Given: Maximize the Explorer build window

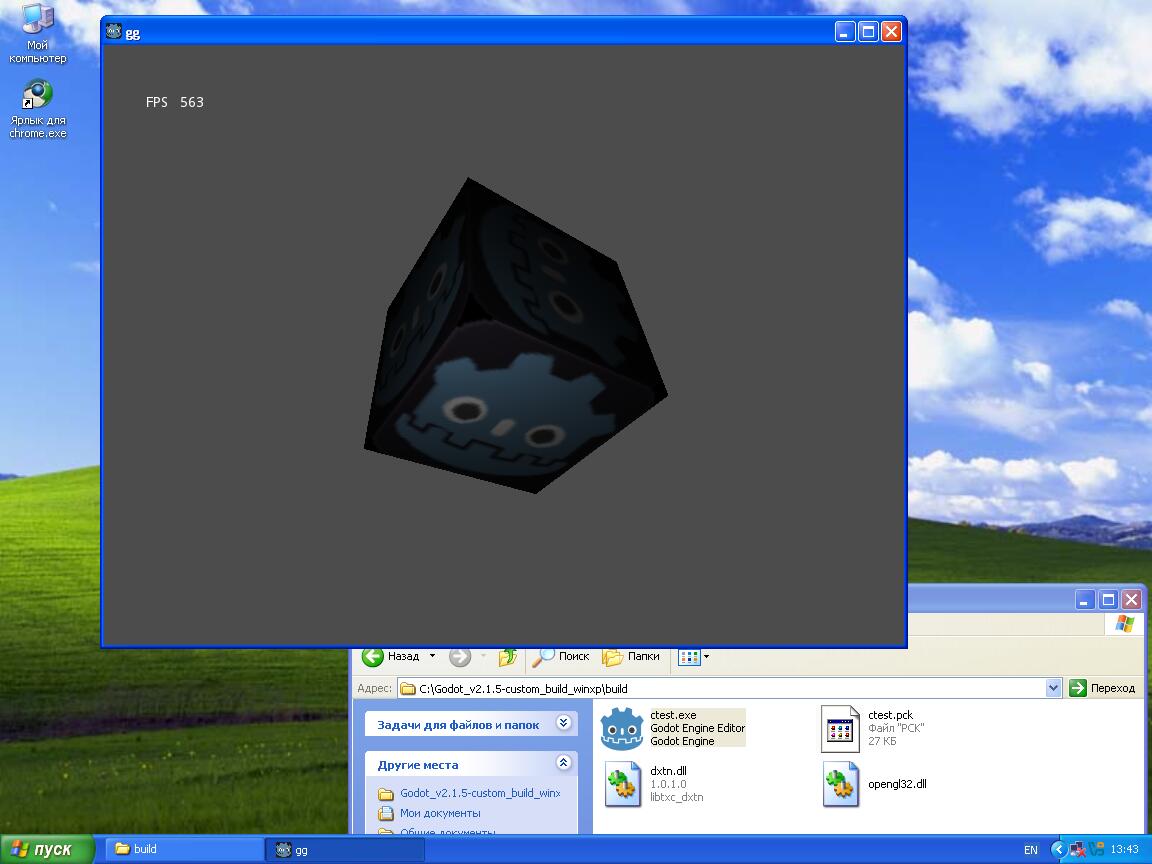Looking at the screenshot, I should click(x=1108, y=600).
